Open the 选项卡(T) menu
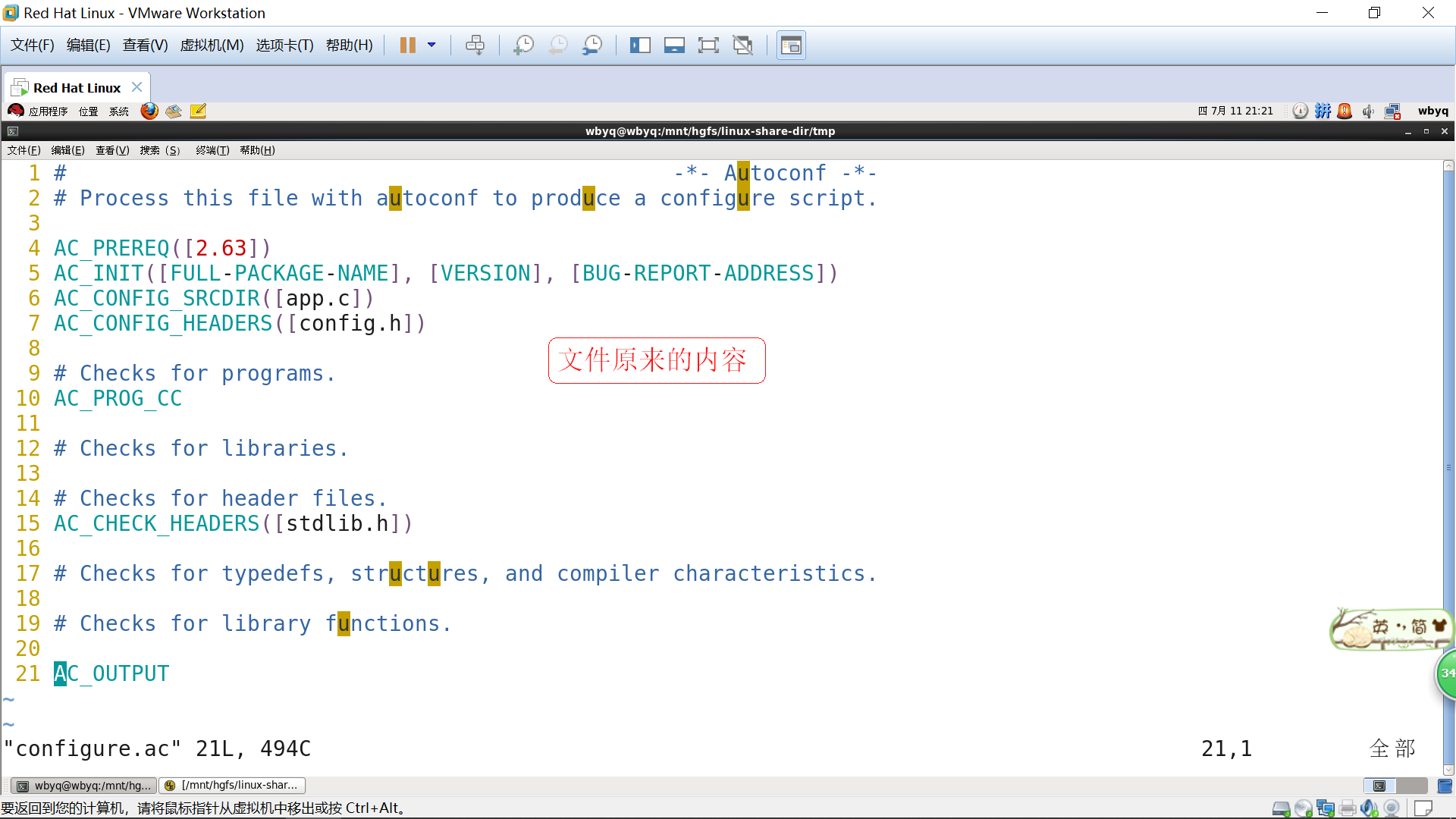The width and height of the screenshot is (1456, 819). tap(284, 45)
